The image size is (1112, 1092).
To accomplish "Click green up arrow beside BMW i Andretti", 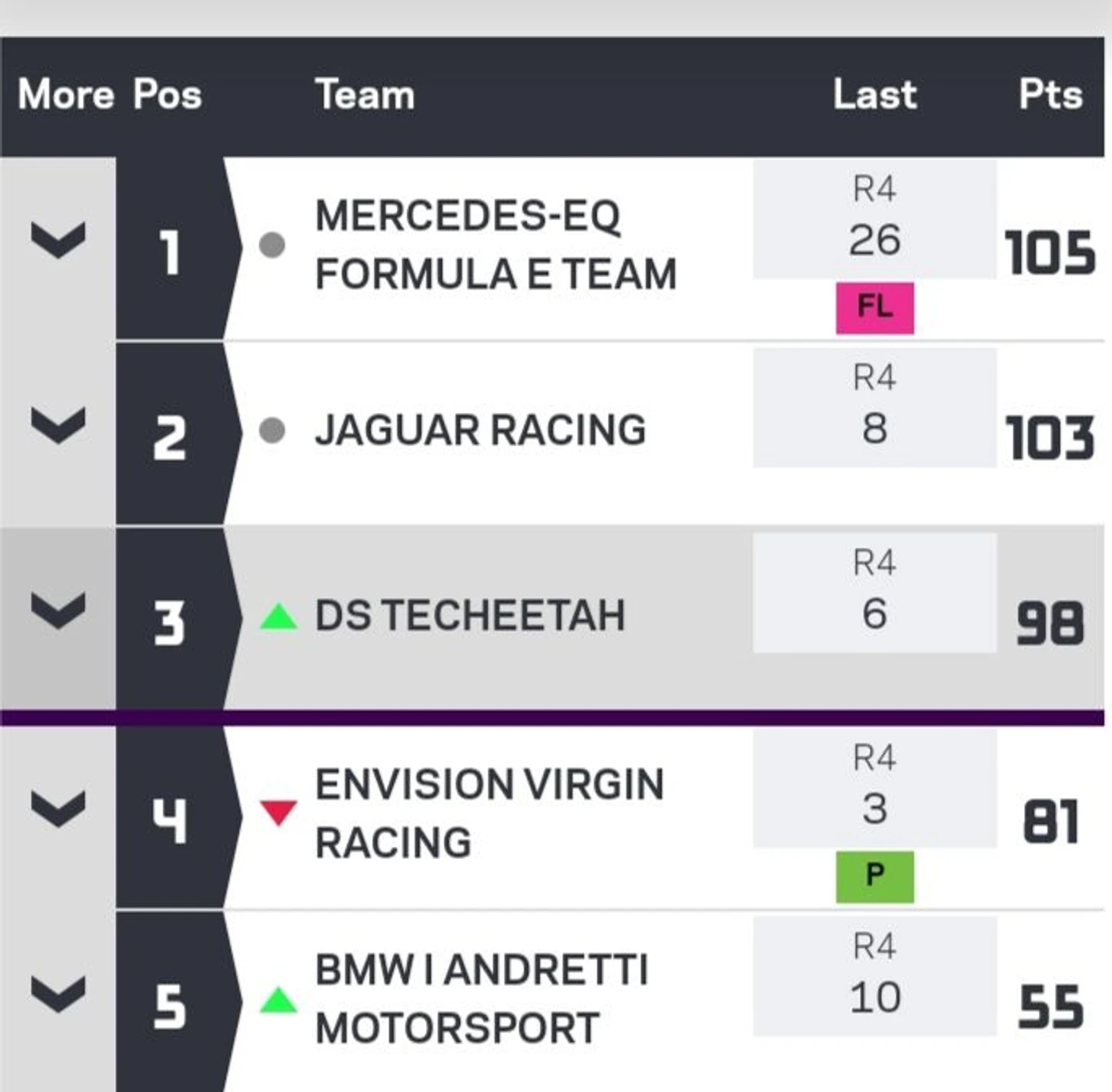I will tap(278, 1000).
